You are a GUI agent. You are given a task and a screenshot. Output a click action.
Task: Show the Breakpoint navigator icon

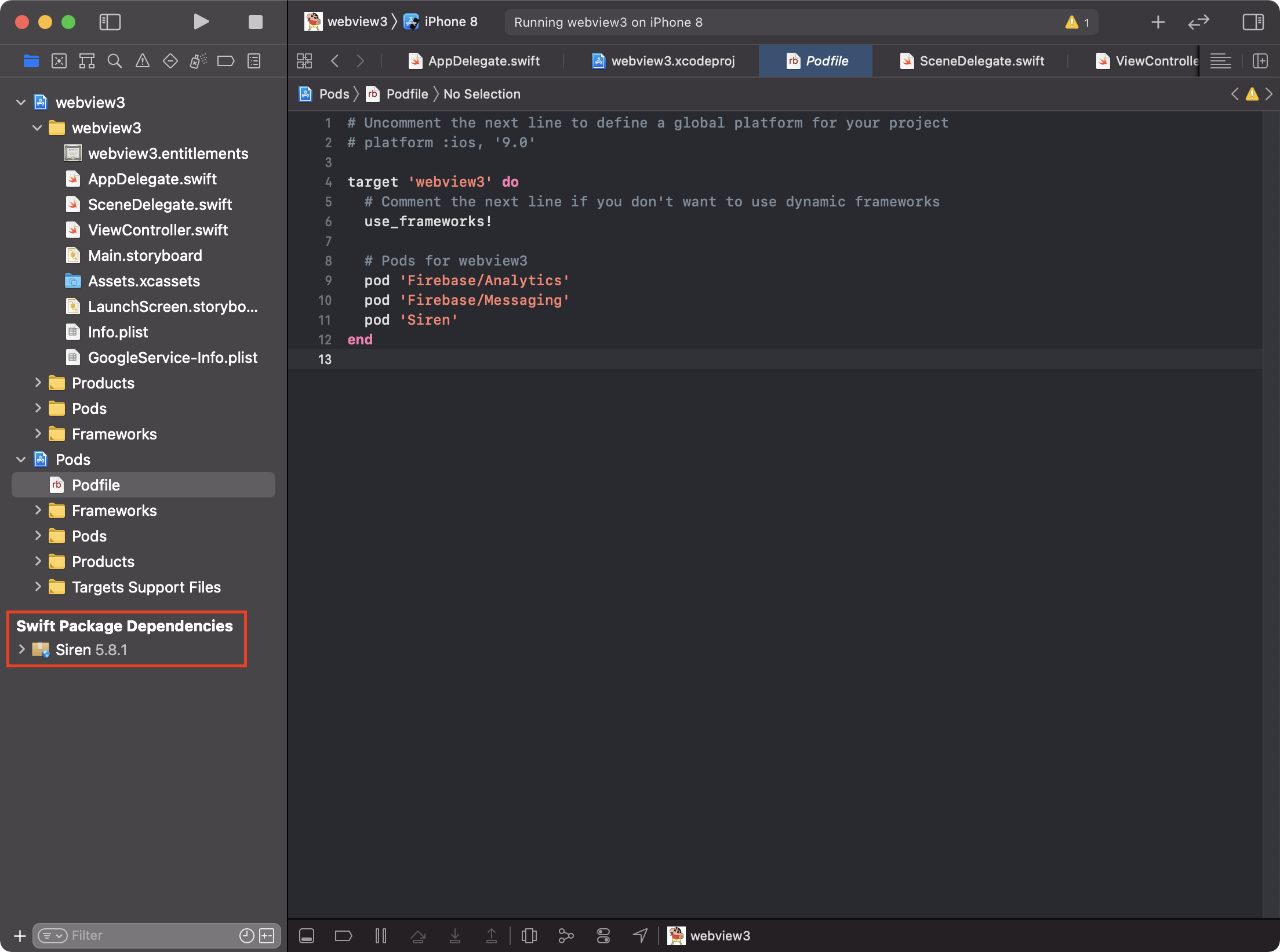click(x=226, y=61)
